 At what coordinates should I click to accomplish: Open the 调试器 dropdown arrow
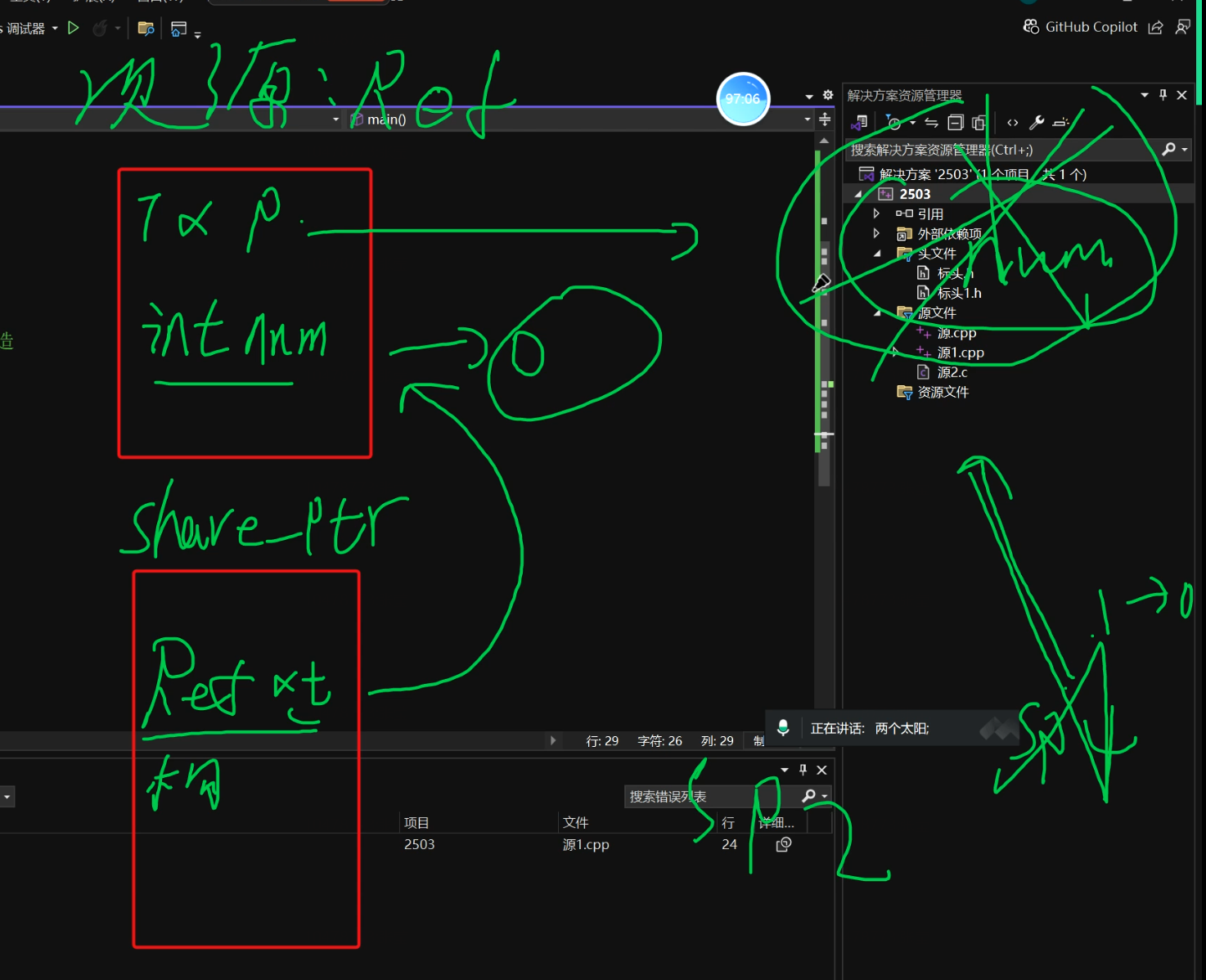pos(54,28)
